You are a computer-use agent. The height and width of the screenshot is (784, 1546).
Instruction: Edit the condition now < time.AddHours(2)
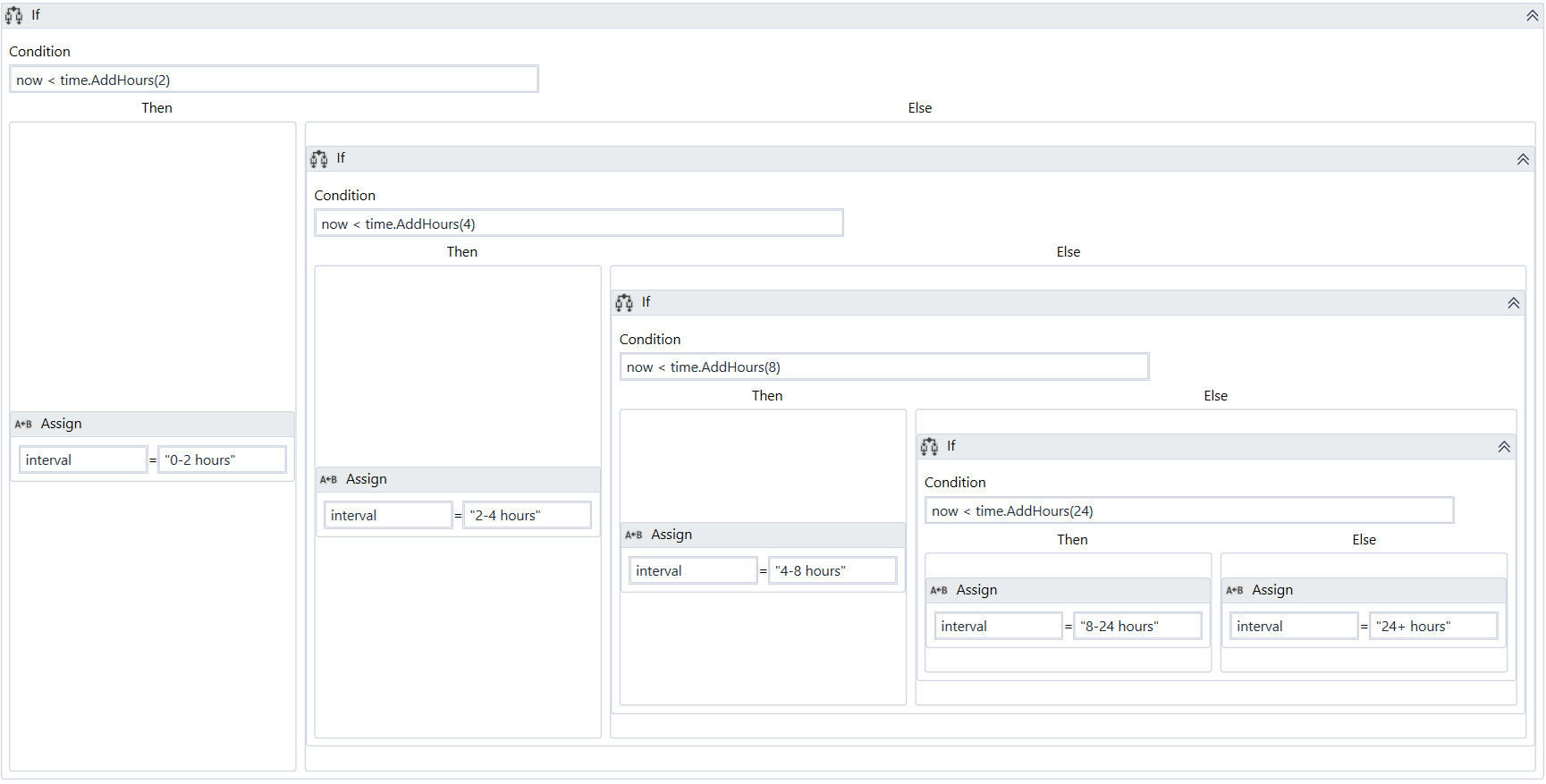click(x=274, y=80)
